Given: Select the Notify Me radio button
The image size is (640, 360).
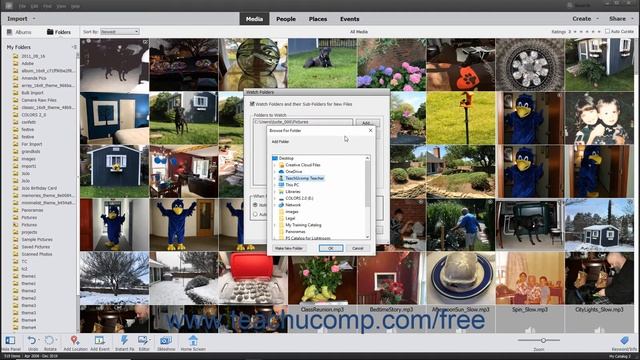Looking at the screenshot, I should 255,205.
